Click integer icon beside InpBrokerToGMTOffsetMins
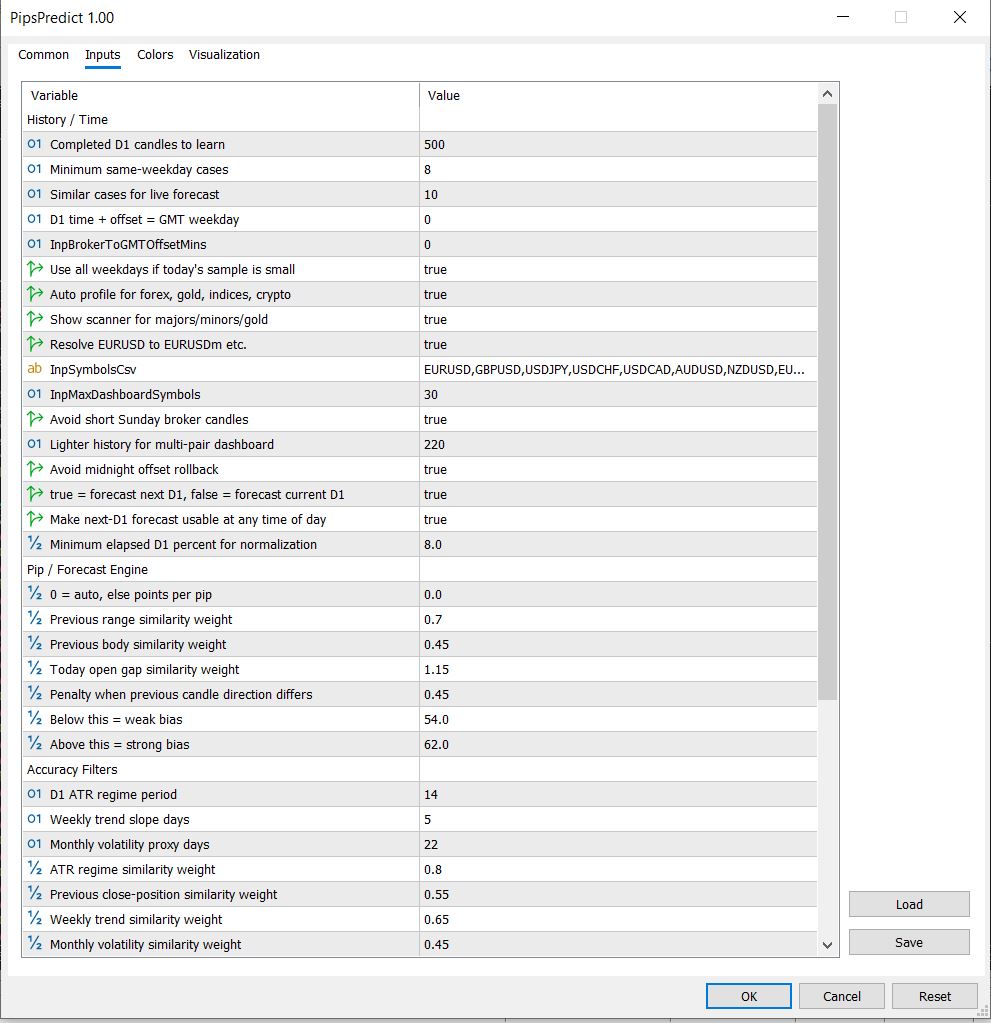Image resolution: width=991 pixels, height=1023 pixels. coord(35,244)
